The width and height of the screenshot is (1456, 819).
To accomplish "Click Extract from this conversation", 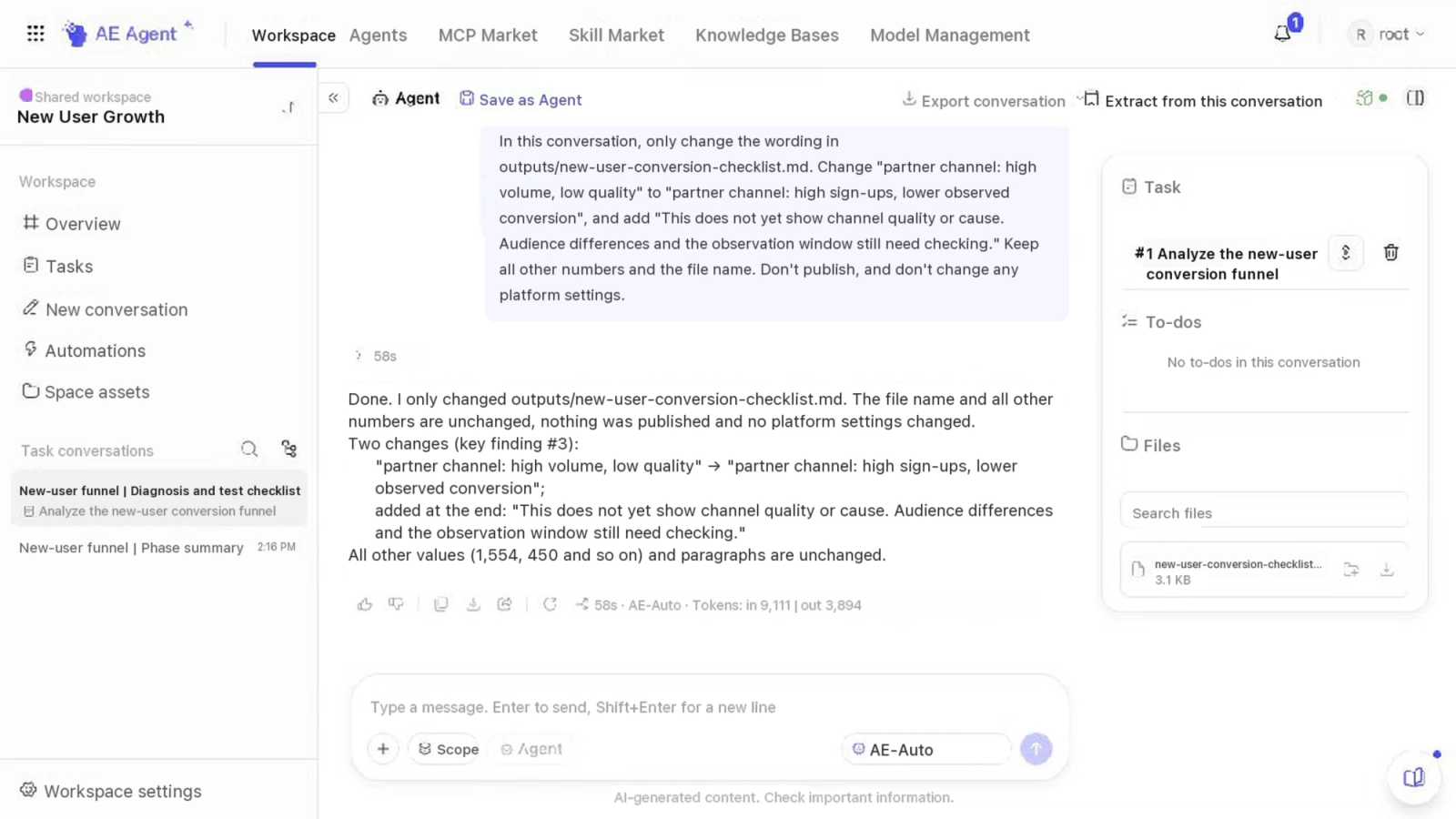I will (x=1202, y=100).
